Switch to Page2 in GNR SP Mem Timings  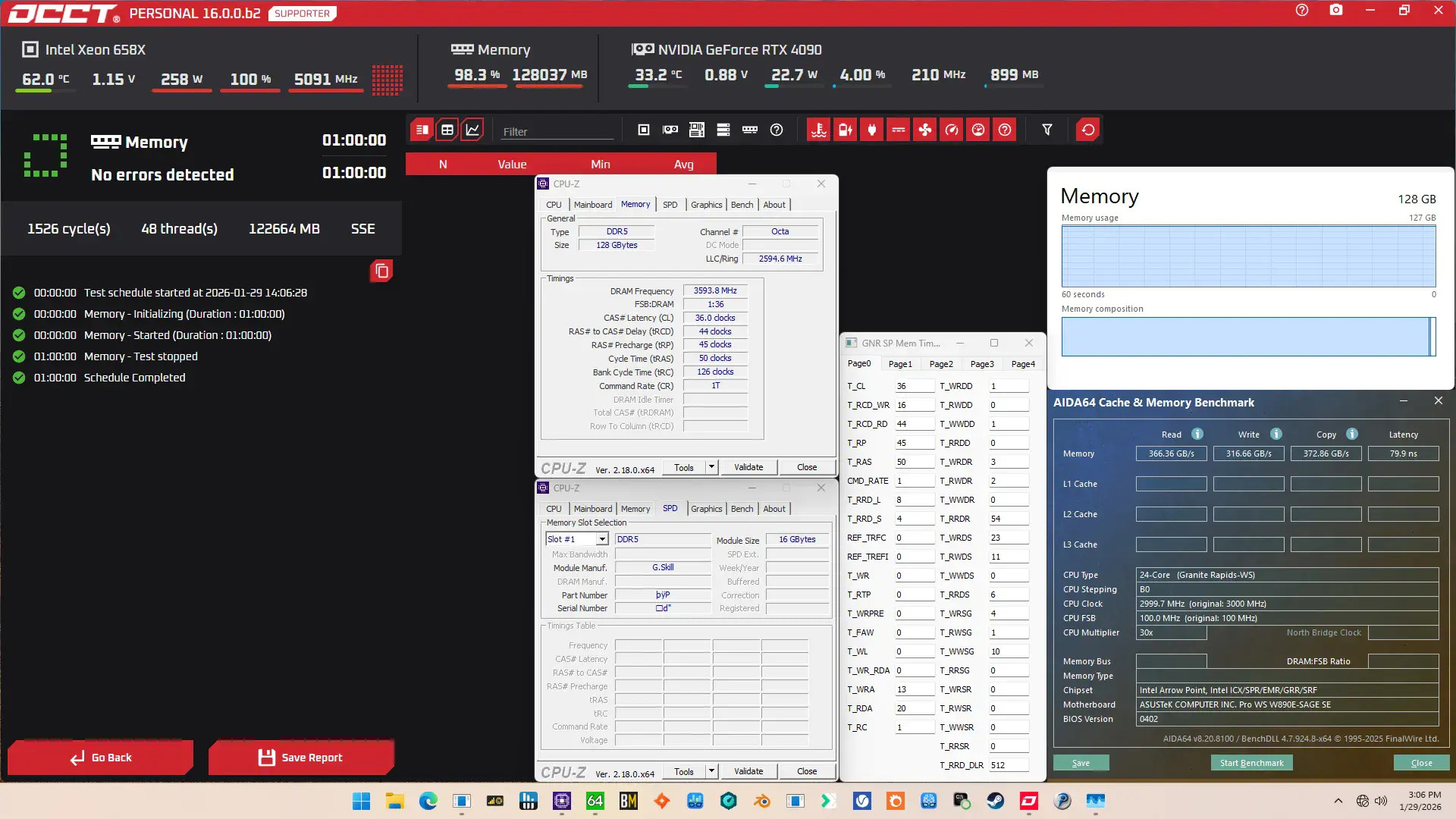pos(940,364)
